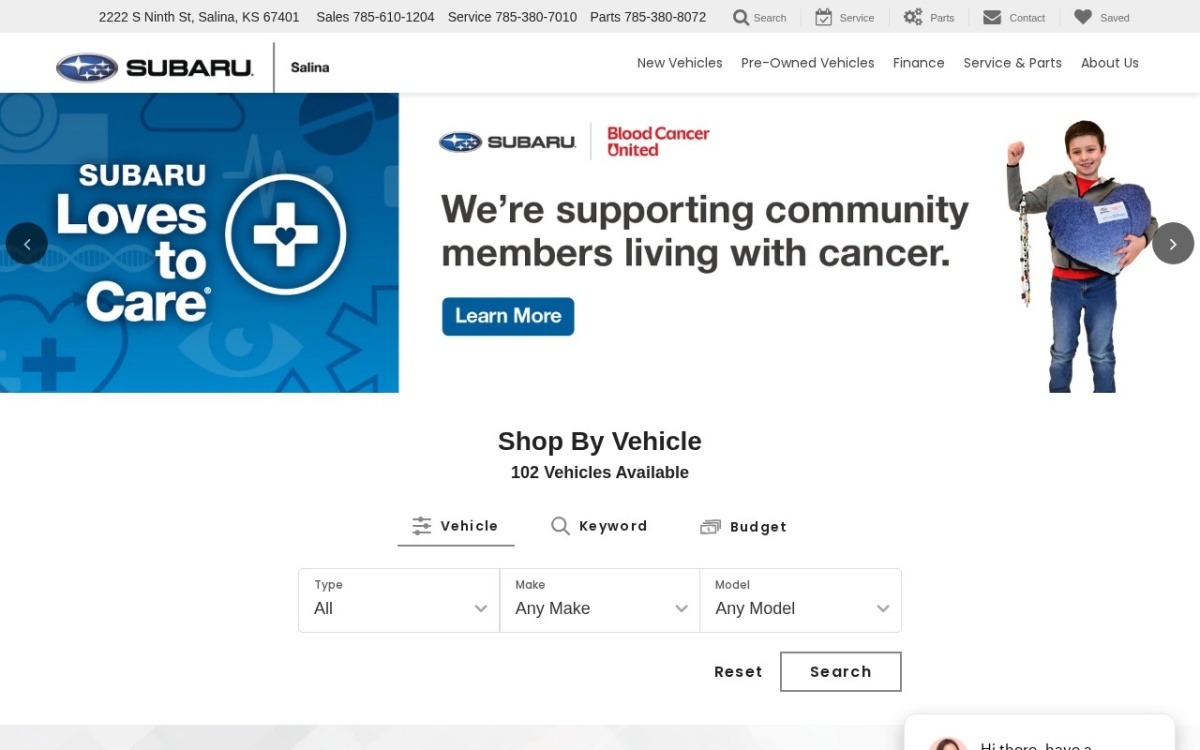
Task: Open Saved vehicles heart icon
Action: [1083, 17]
